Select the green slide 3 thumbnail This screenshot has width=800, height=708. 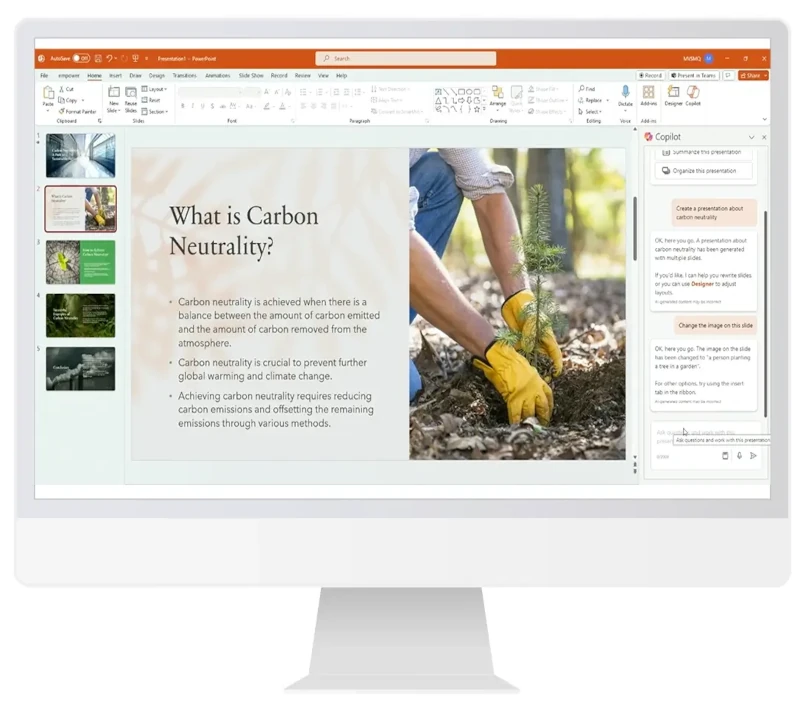[80, 262]
